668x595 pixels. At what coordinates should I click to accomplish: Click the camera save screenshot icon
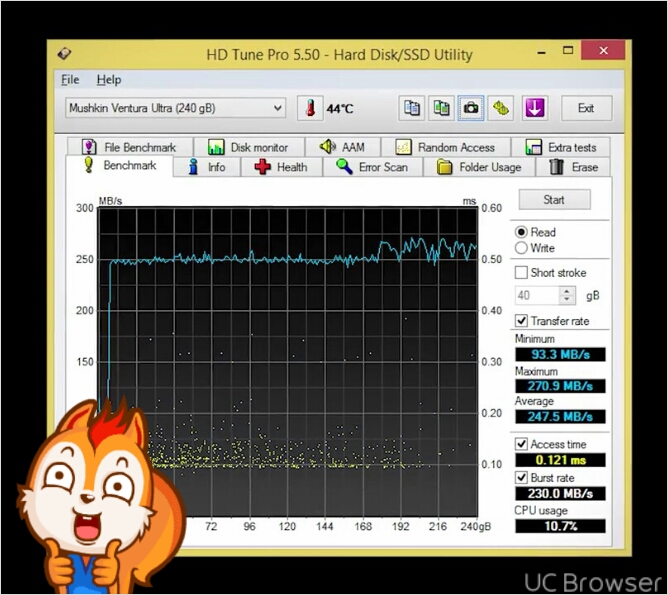point(471,108)
